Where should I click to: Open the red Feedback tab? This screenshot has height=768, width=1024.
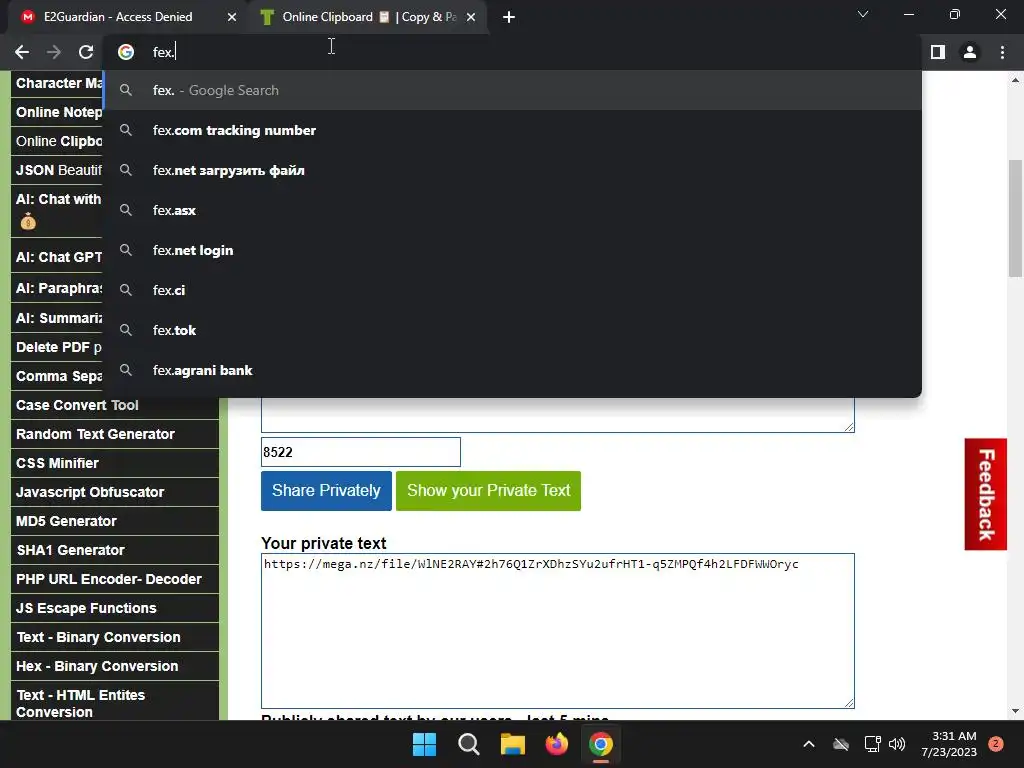click(x=985, y=494)
